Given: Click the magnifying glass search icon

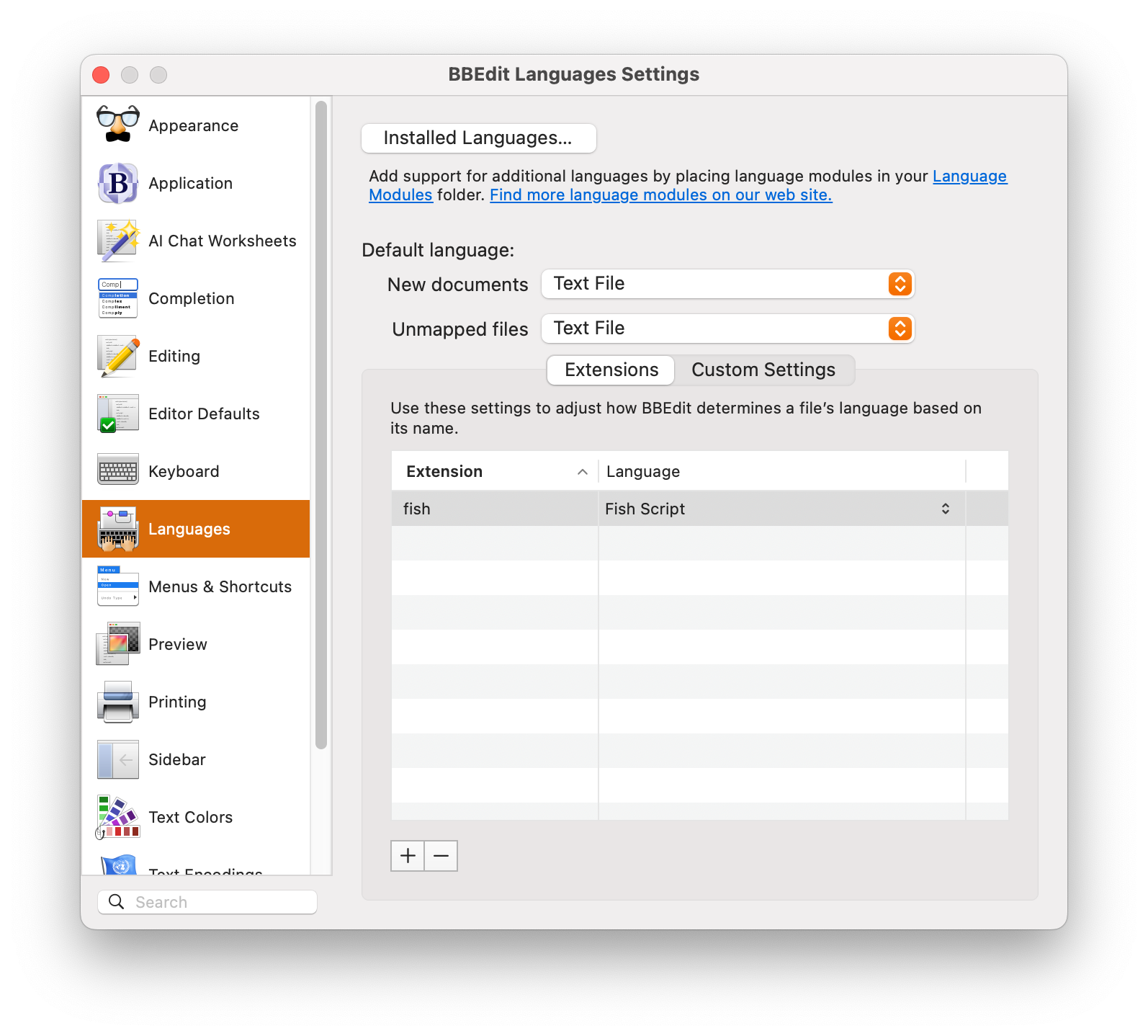Looking at the screenshot, I should pyautogui.click(x=116, y=901).
